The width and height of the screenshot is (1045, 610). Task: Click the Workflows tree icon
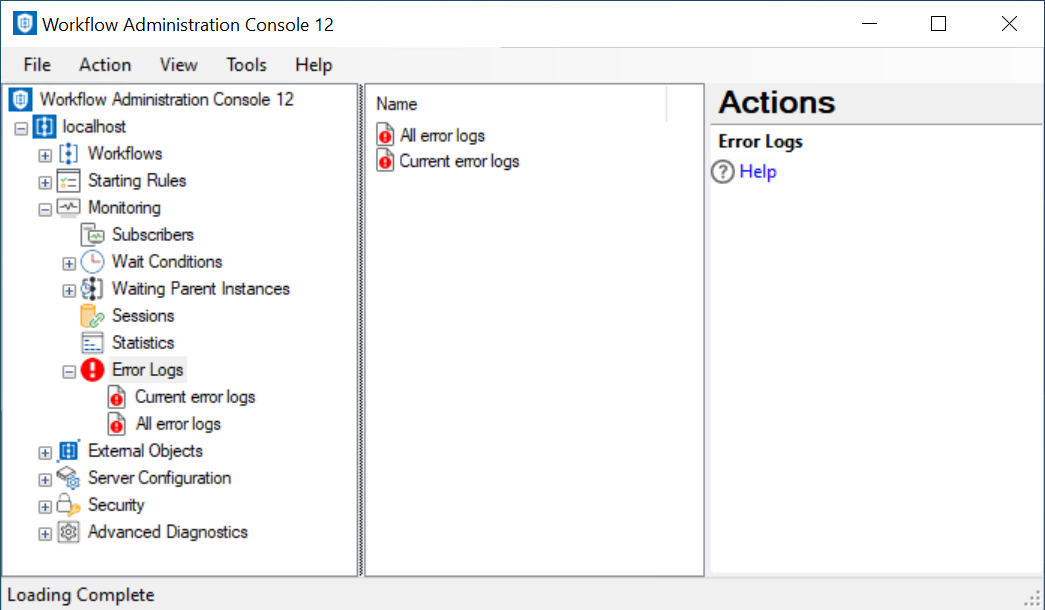pos(69,154)
